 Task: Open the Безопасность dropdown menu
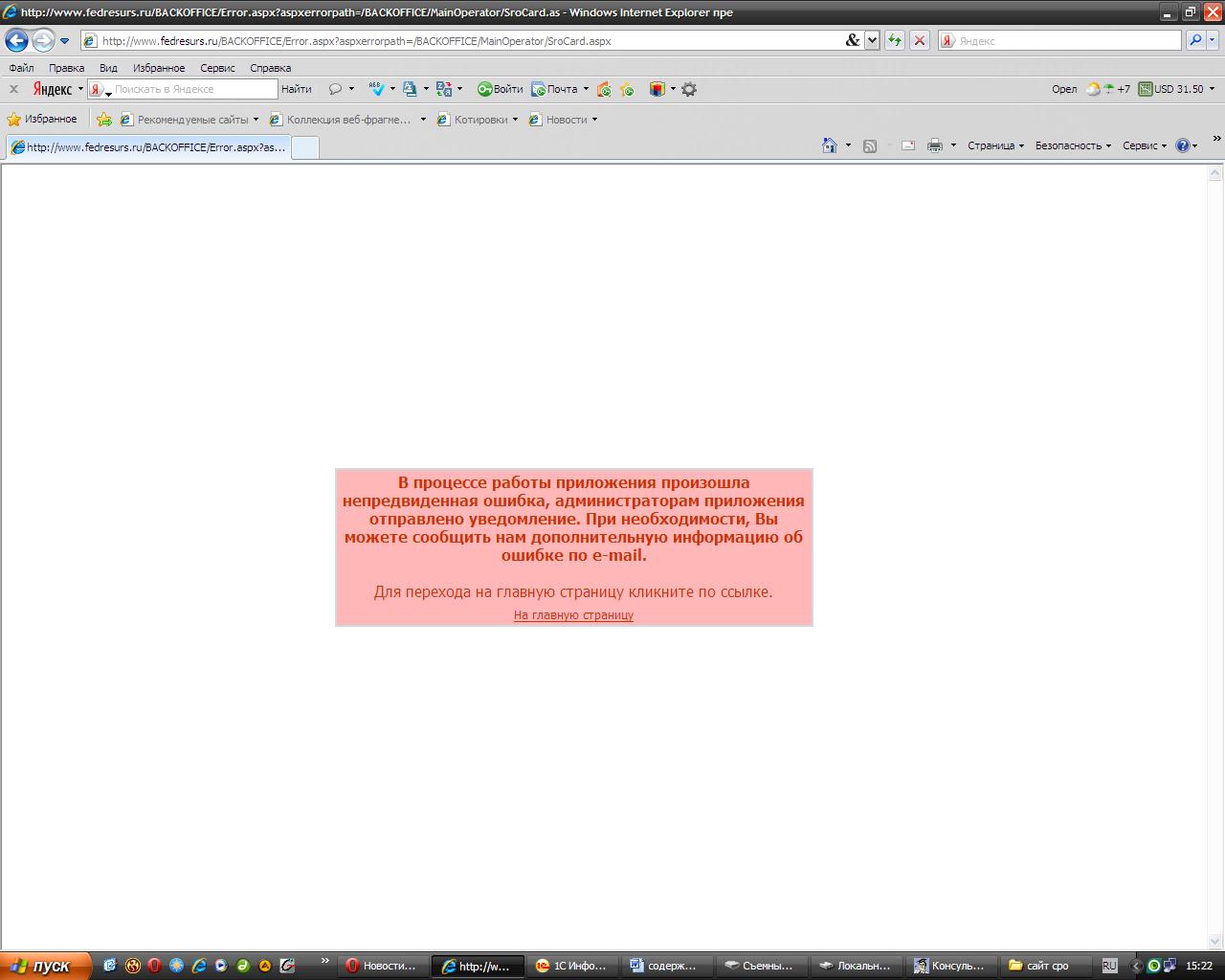pyautogui.click(x=1073, y=145)
